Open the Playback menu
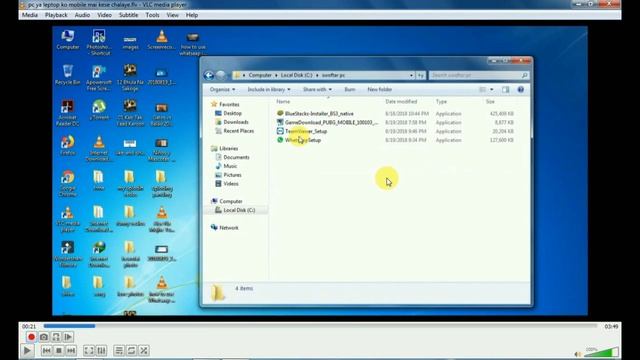Viewport: 640px width, 360px height. 56,15
